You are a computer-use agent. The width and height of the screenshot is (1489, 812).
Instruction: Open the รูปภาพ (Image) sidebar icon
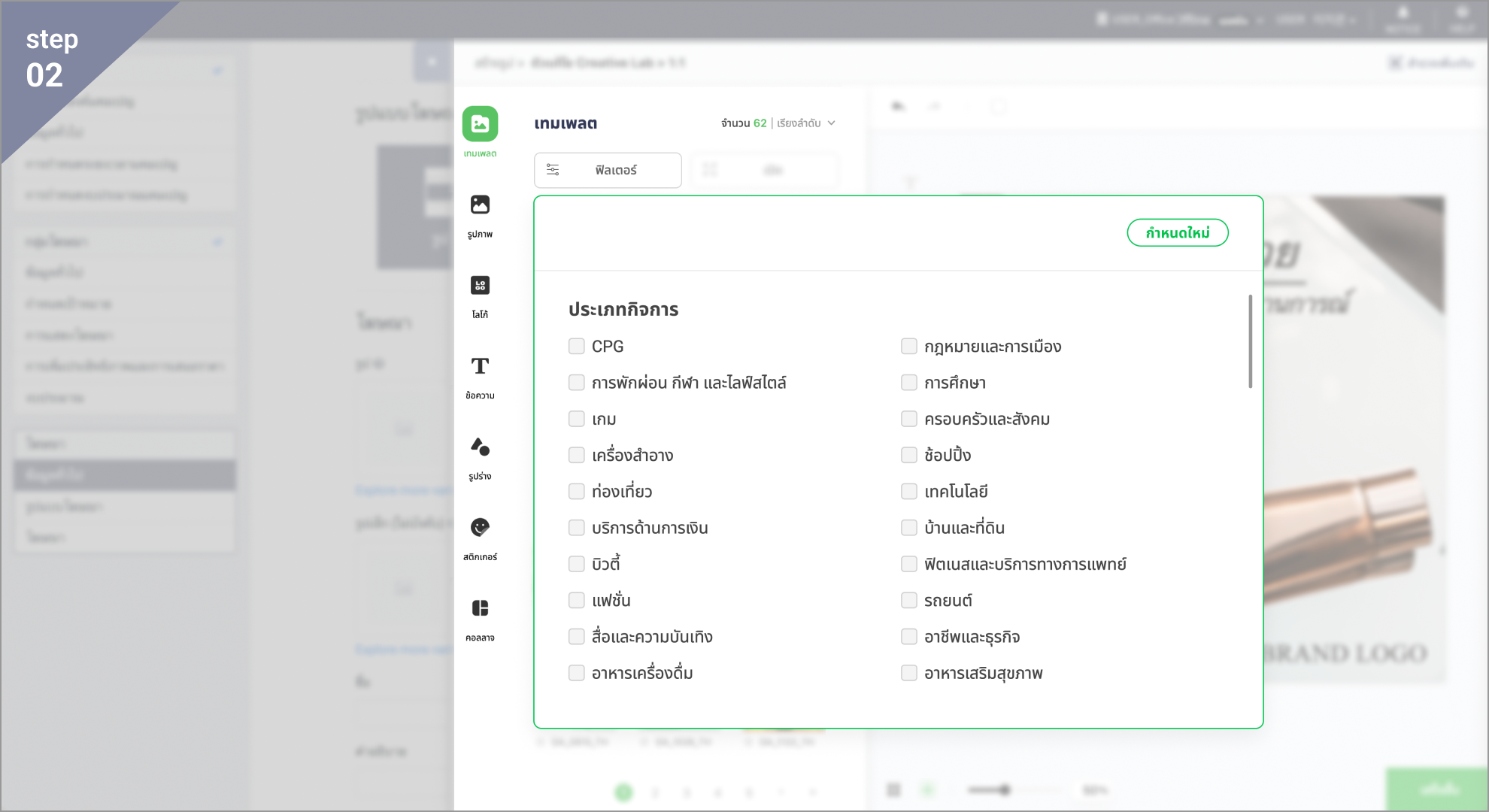coord(480,205)
